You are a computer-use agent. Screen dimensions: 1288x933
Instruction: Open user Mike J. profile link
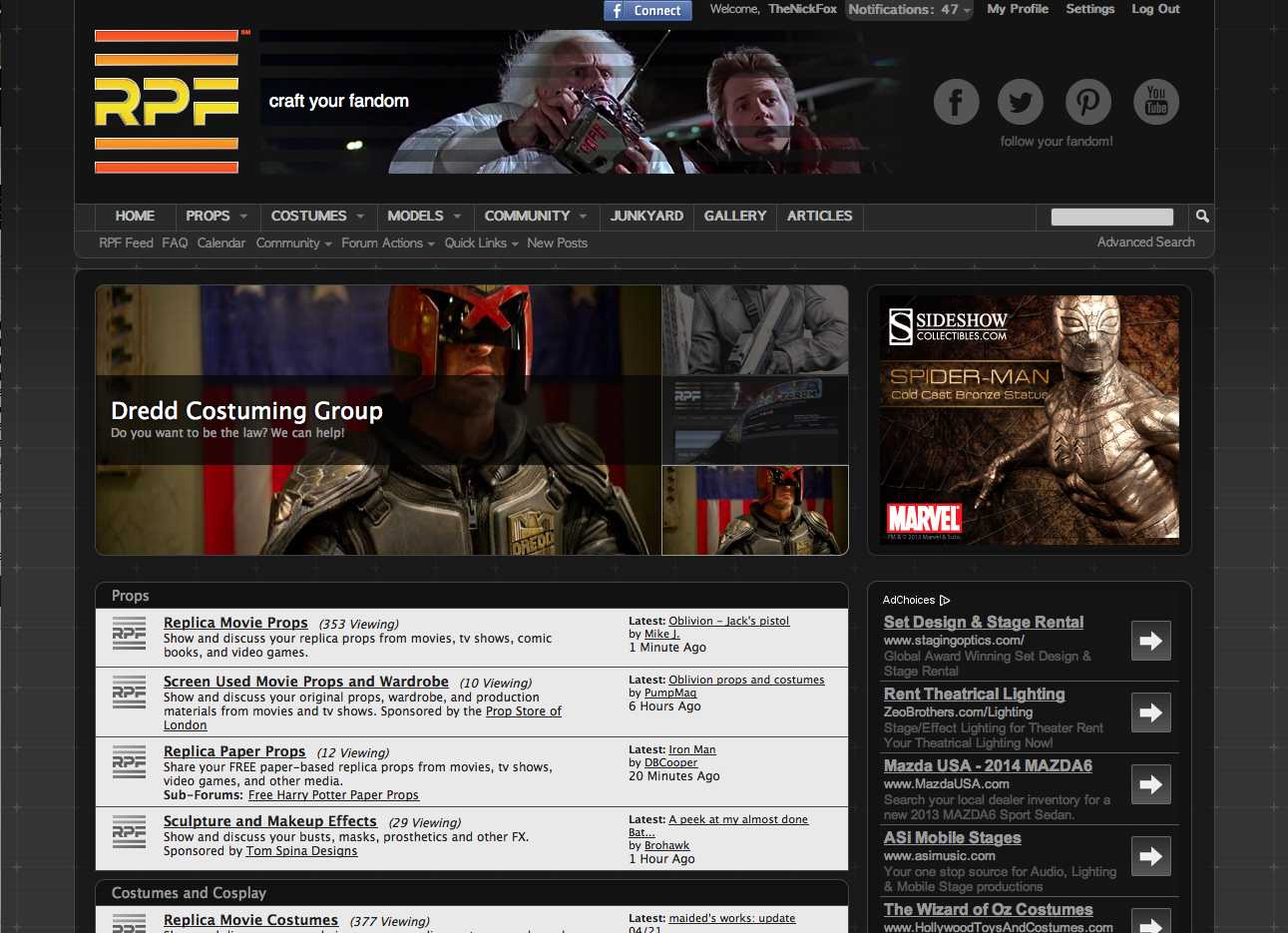662,634
